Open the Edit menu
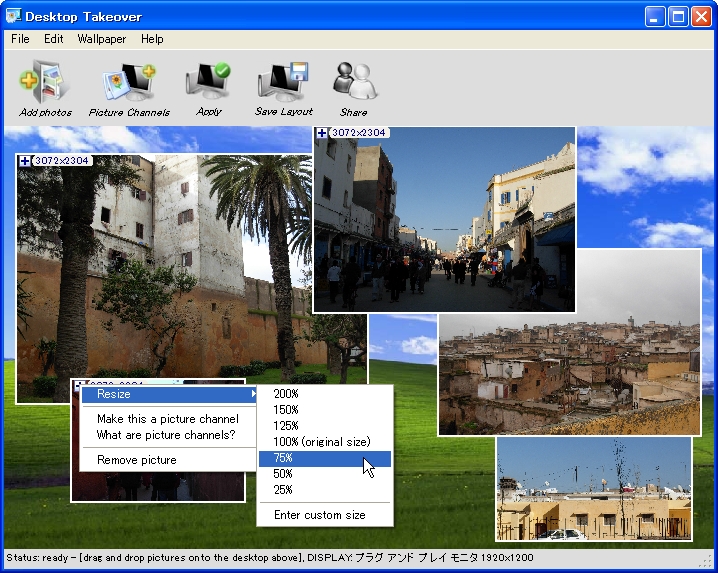The image size is (718, 573). pos(54,39)
